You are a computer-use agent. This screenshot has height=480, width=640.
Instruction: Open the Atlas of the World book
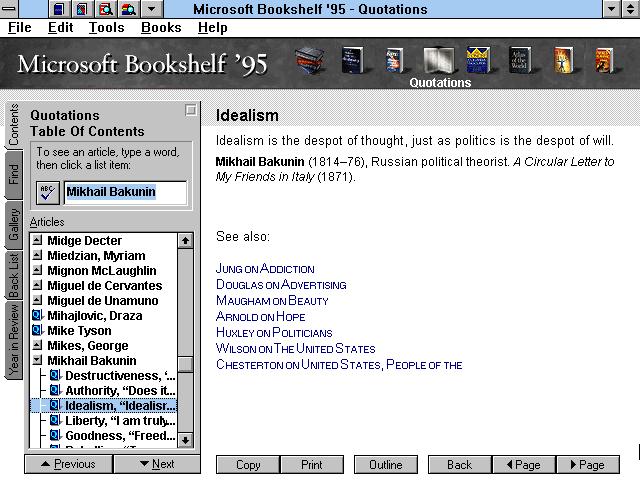[520, 60]
